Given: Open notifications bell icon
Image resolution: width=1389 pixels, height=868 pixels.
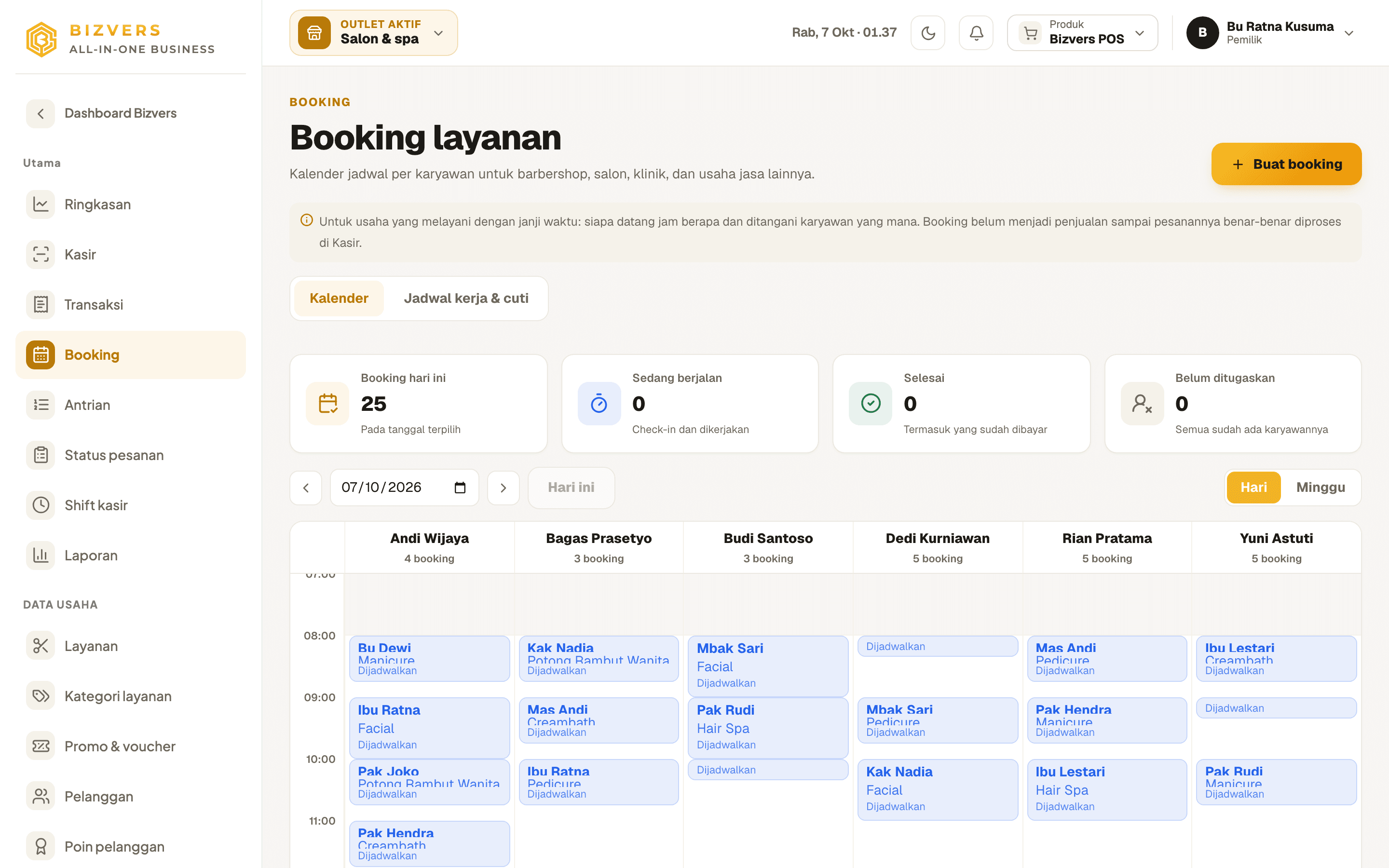Looking at the screenshot, I should [976, 33].
